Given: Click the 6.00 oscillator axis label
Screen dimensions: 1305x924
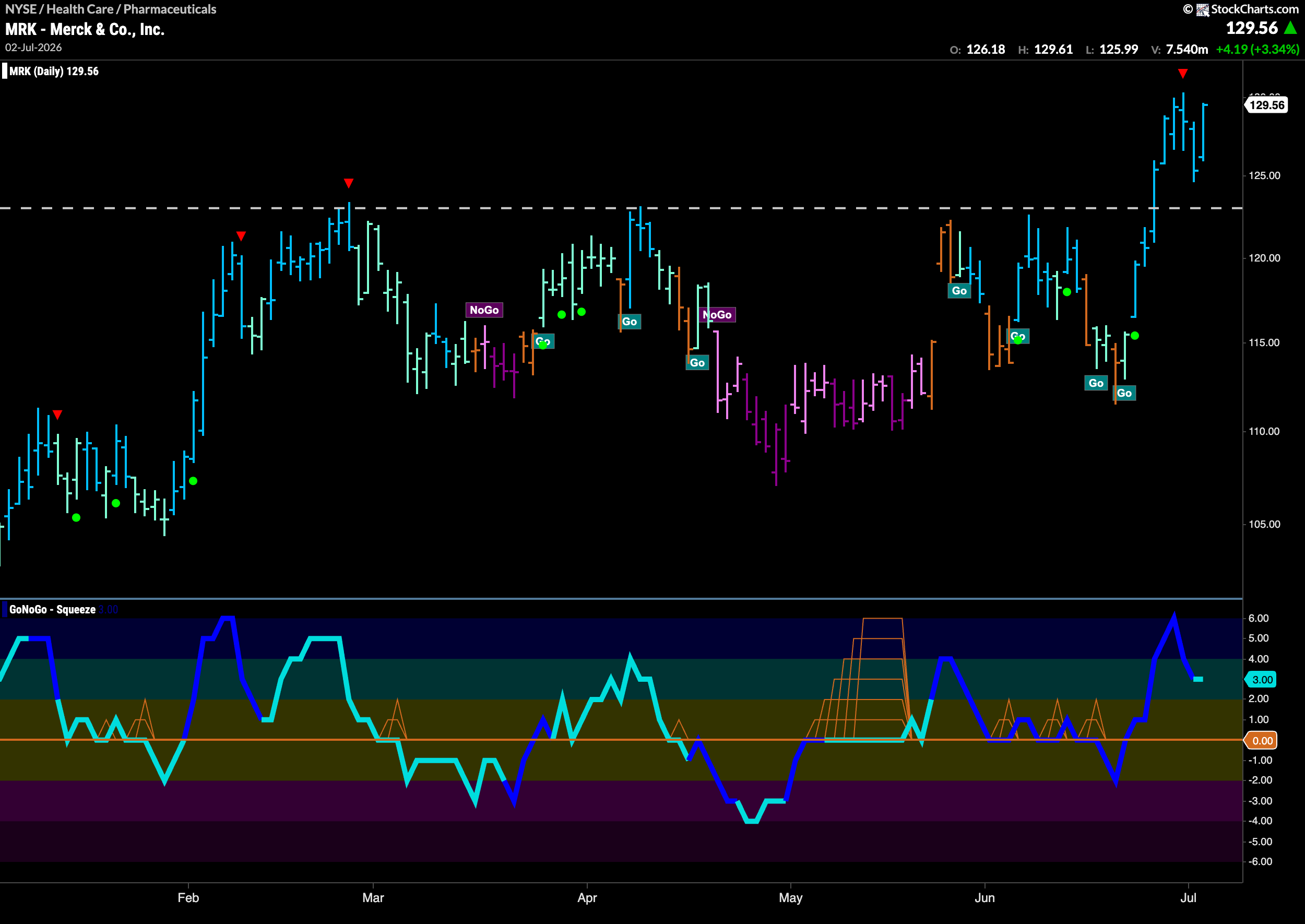Looking at the screenshot, I should pyautogui.click(x=1259, y=618).
